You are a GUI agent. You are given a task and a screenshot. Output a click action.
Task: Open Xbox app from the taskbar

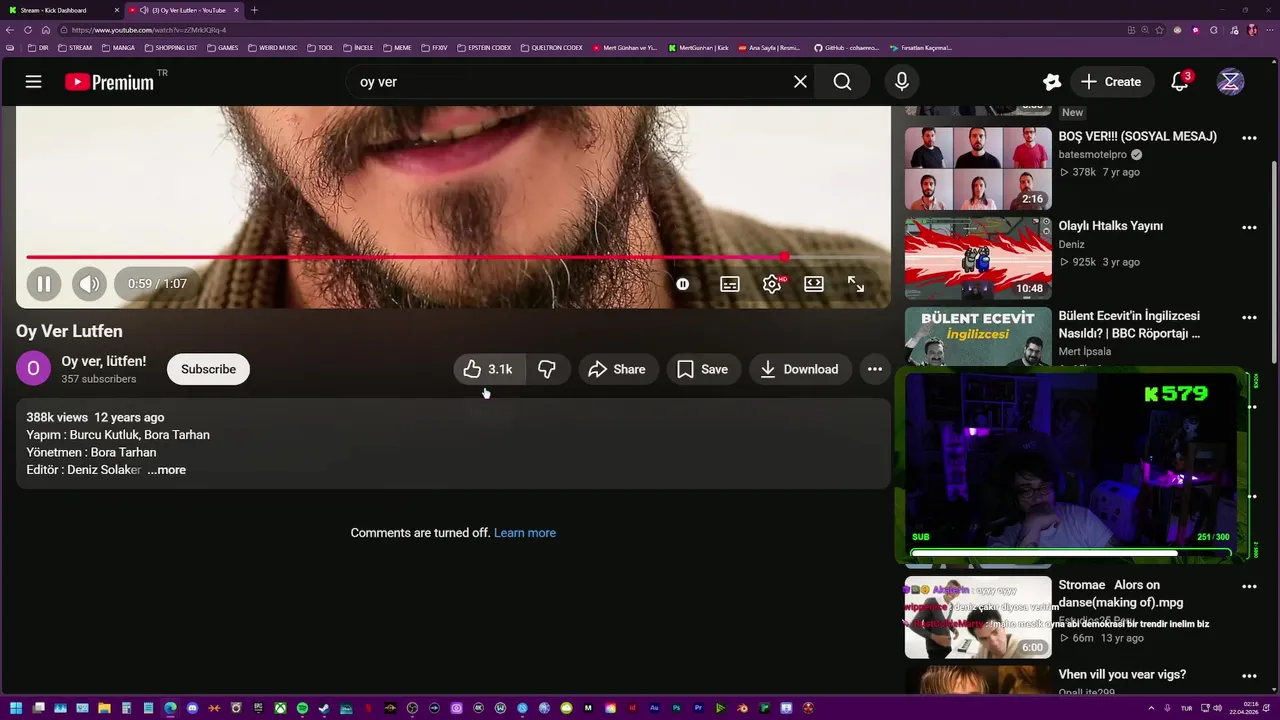[280, 708]
